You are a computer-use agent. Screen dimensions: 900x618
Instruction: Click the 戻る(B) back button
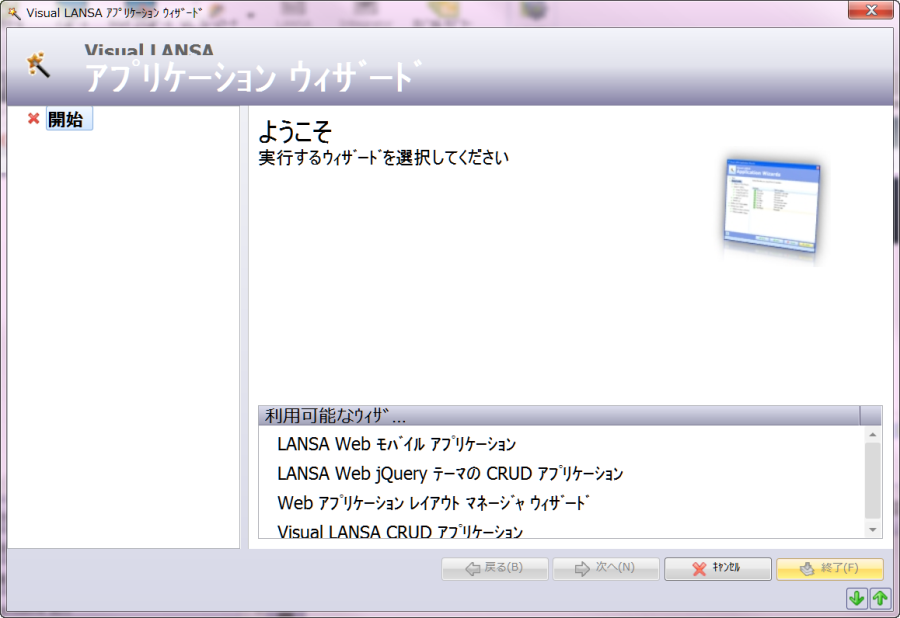click(495, 568)
